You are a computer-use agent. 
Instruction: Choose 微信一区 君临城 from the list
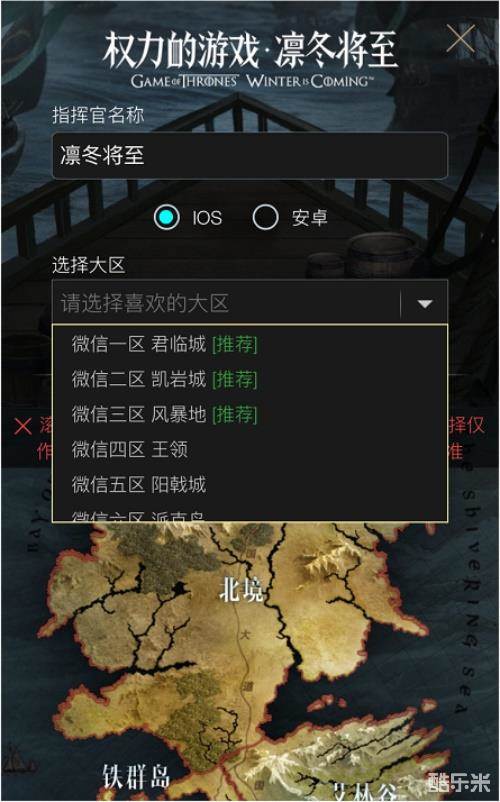pos(250,344)
